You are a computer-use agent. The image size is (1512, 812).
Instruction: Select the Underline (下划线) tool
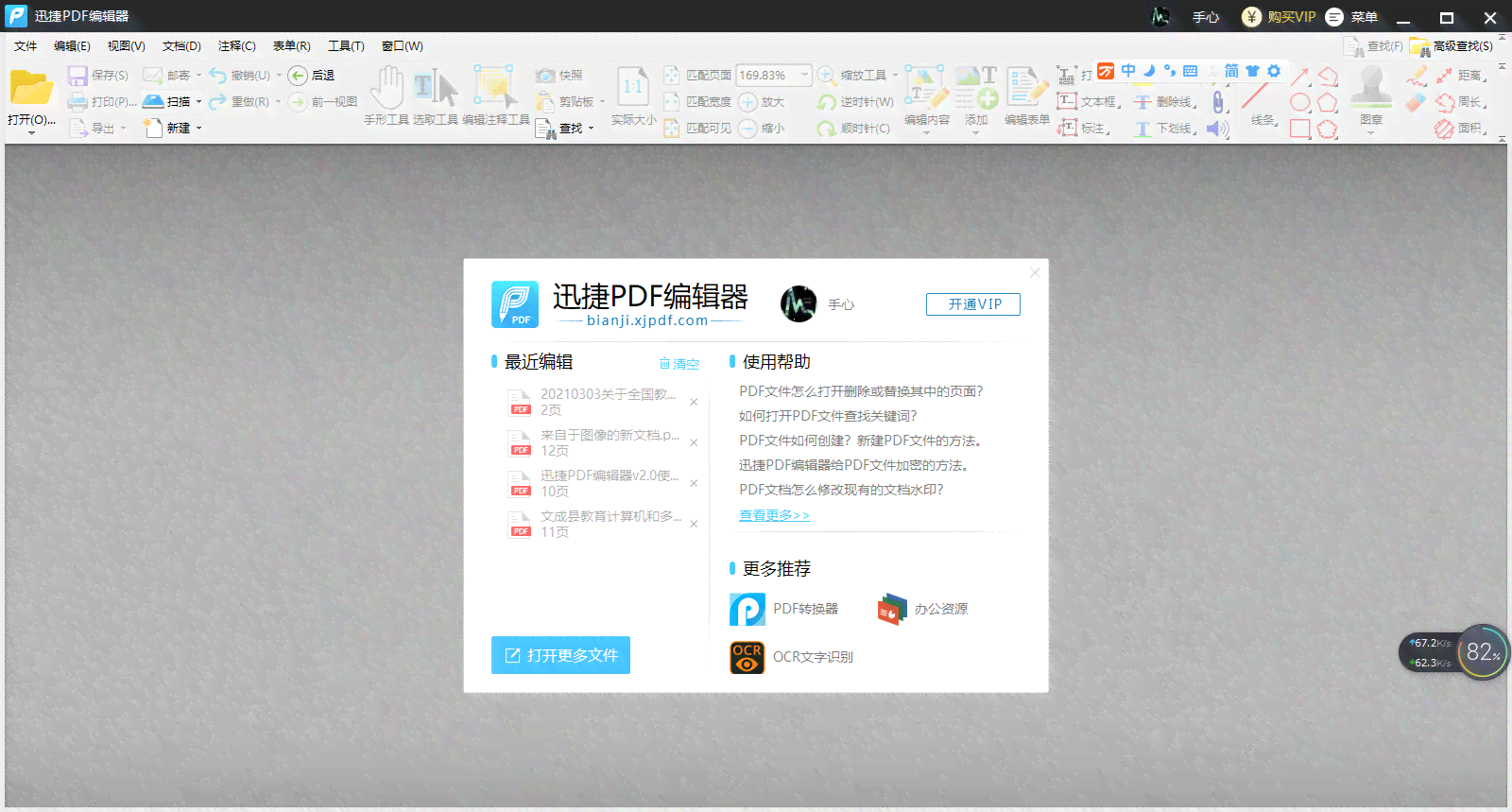click(x=1164, y=128)
